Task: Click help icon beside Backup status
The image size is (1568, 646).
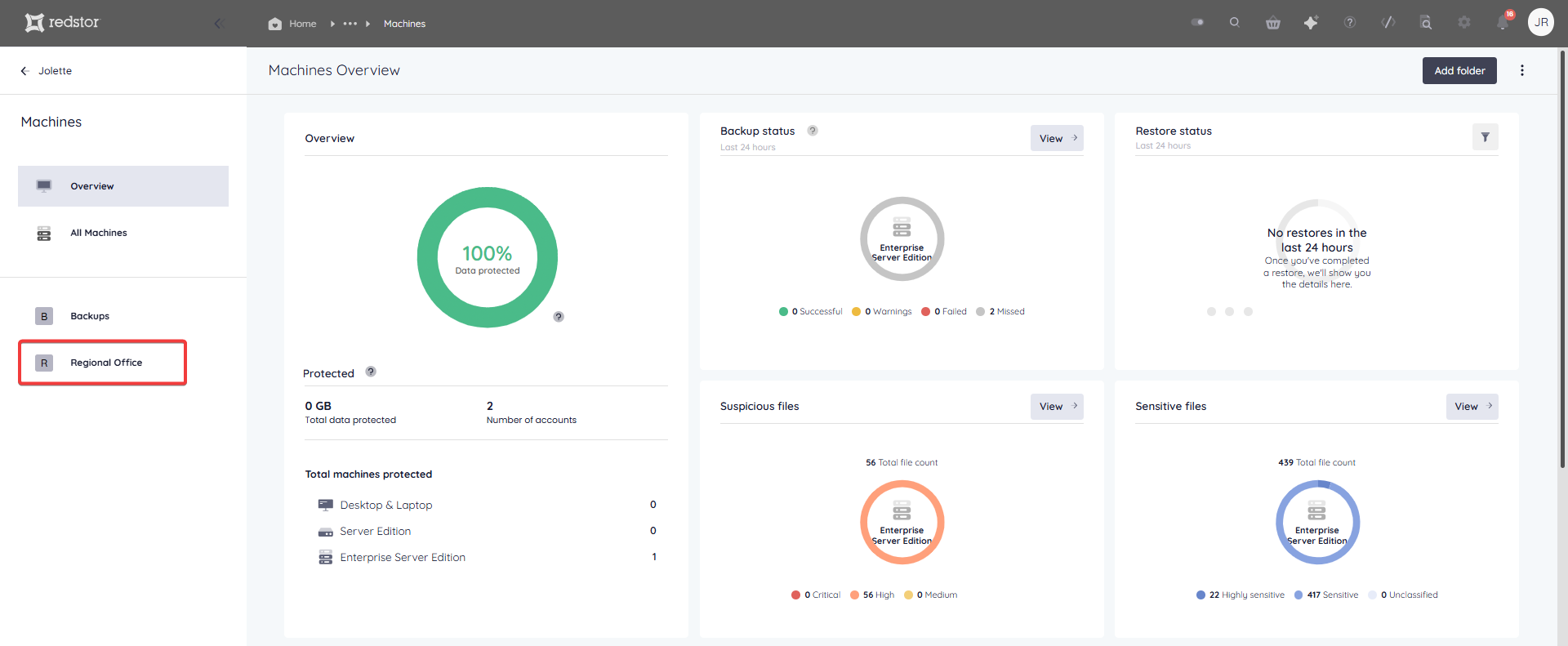Action: pos(813,131)
